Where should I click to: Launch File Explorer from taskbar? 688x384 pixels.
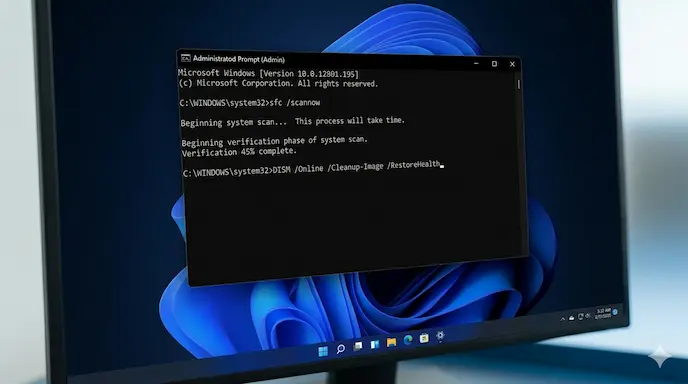click(x=391, y=342)
